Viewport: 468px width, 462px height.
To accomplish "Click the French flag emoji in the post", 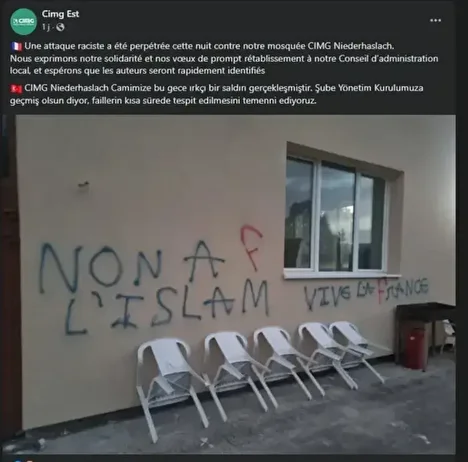I will (x=16, y=46).
